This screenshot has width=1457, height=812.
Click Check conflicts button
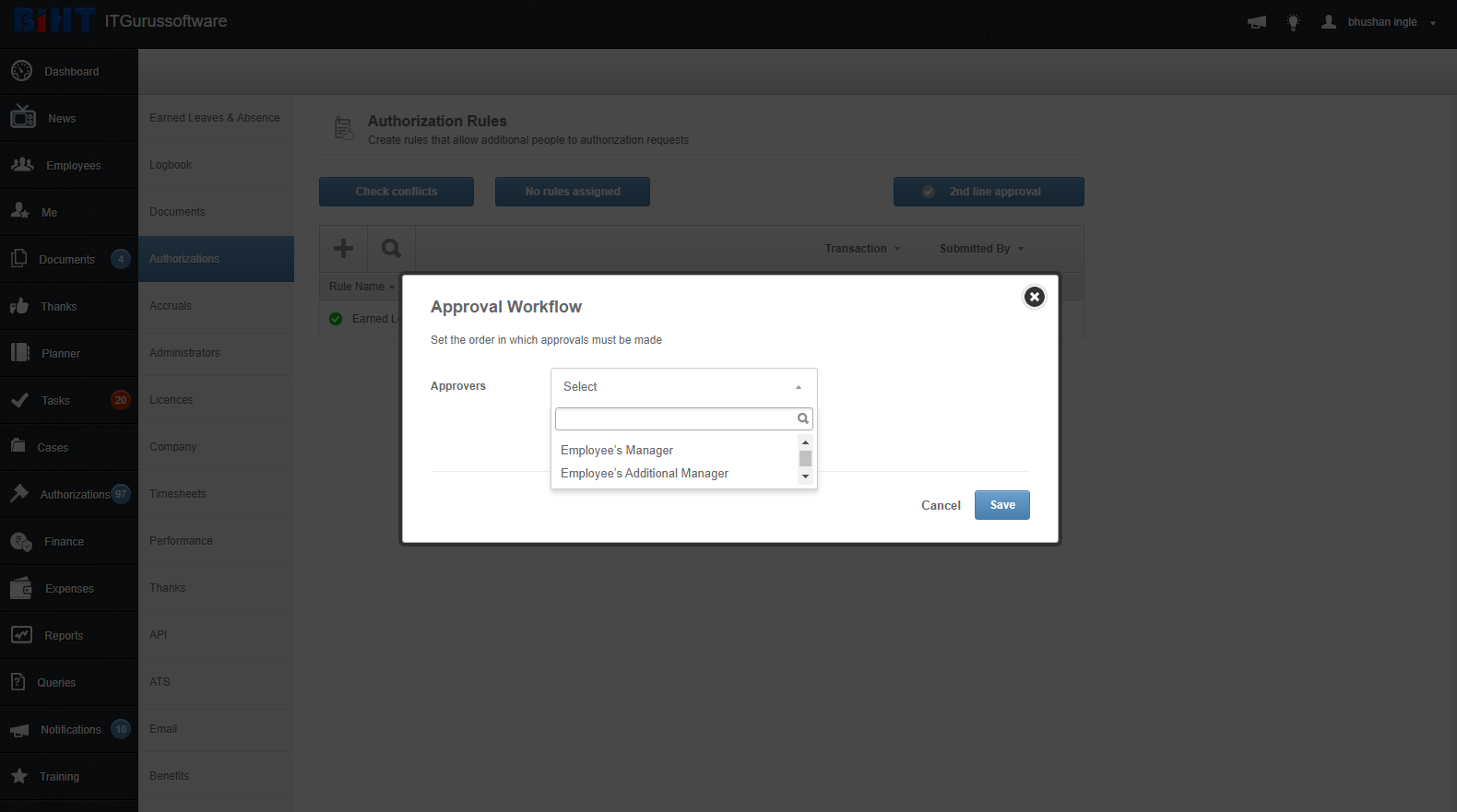pyautogui.click(x=397, y=192)
